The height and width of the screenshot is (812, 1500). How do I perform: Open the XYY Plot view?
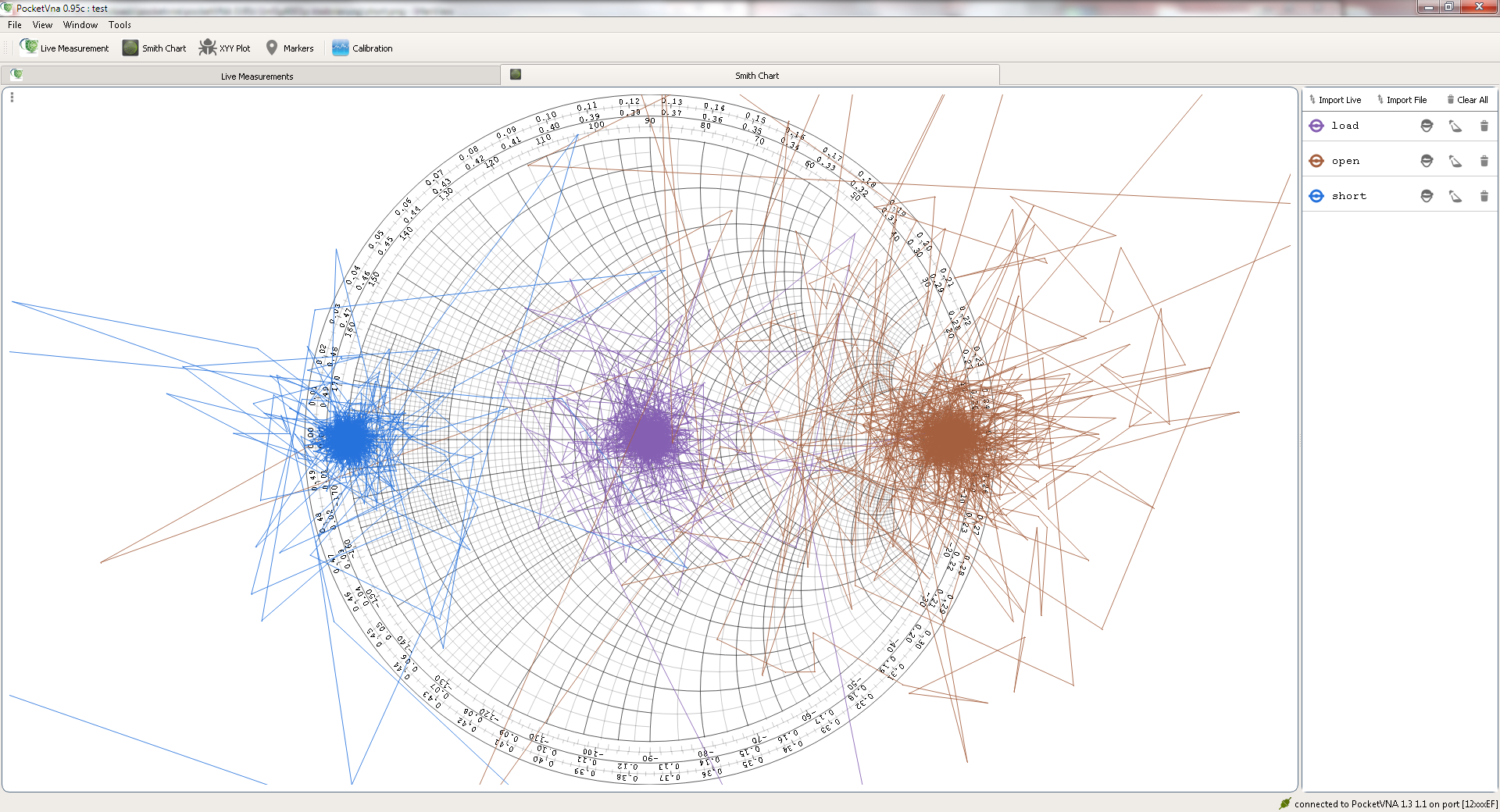tap(224, 48)
